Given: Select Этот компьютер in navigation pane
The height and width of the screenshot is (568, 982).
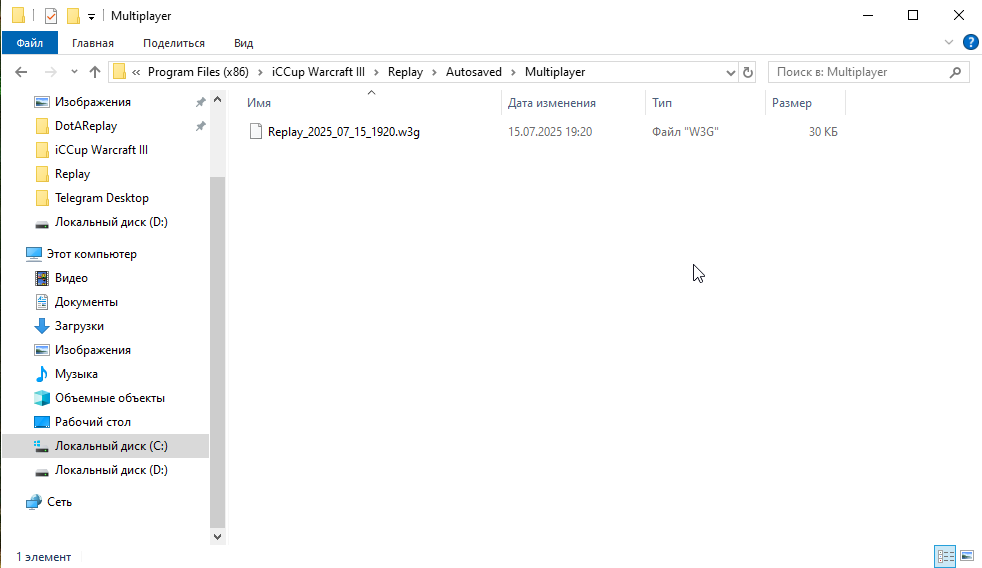Looking at the screenshot, I should tap(91, 254).
